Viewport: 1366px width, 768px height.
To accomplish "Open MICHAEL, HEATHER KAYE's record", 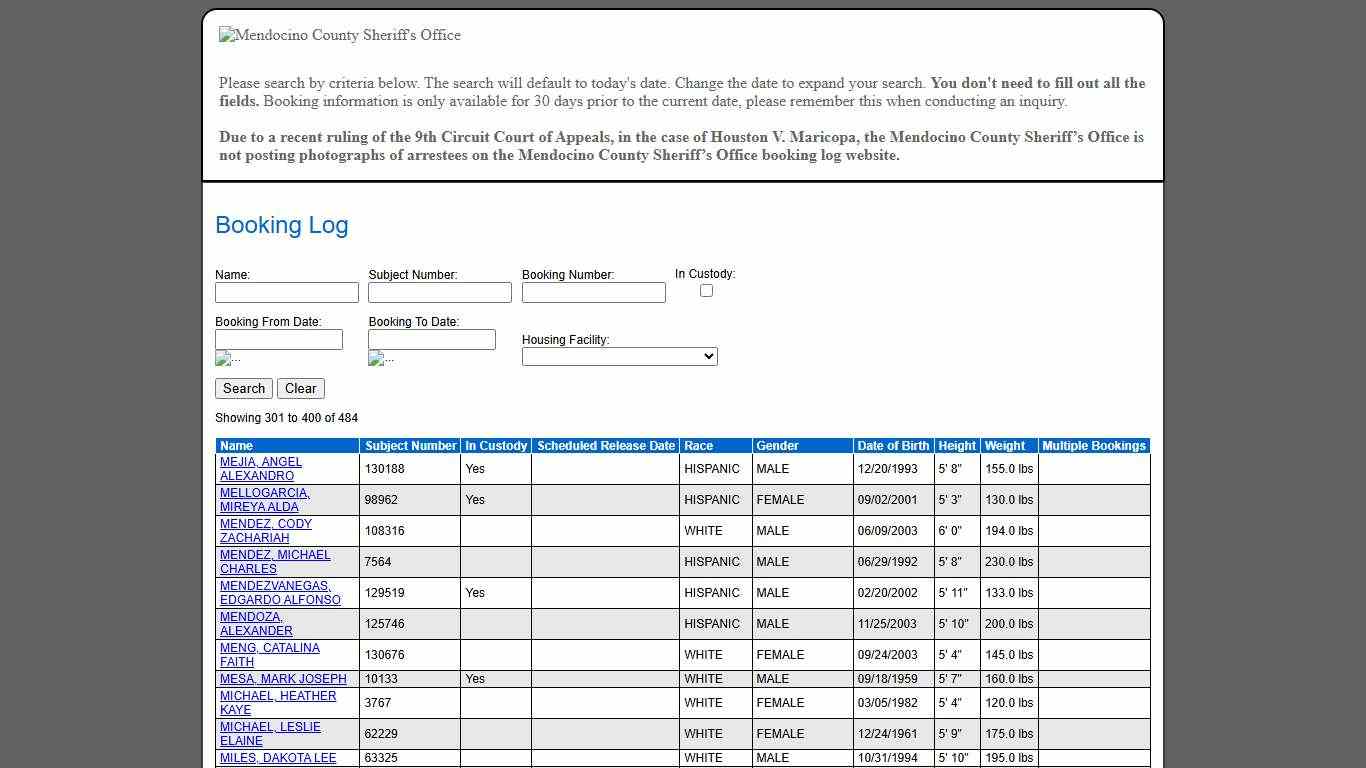I will (277, 703).
